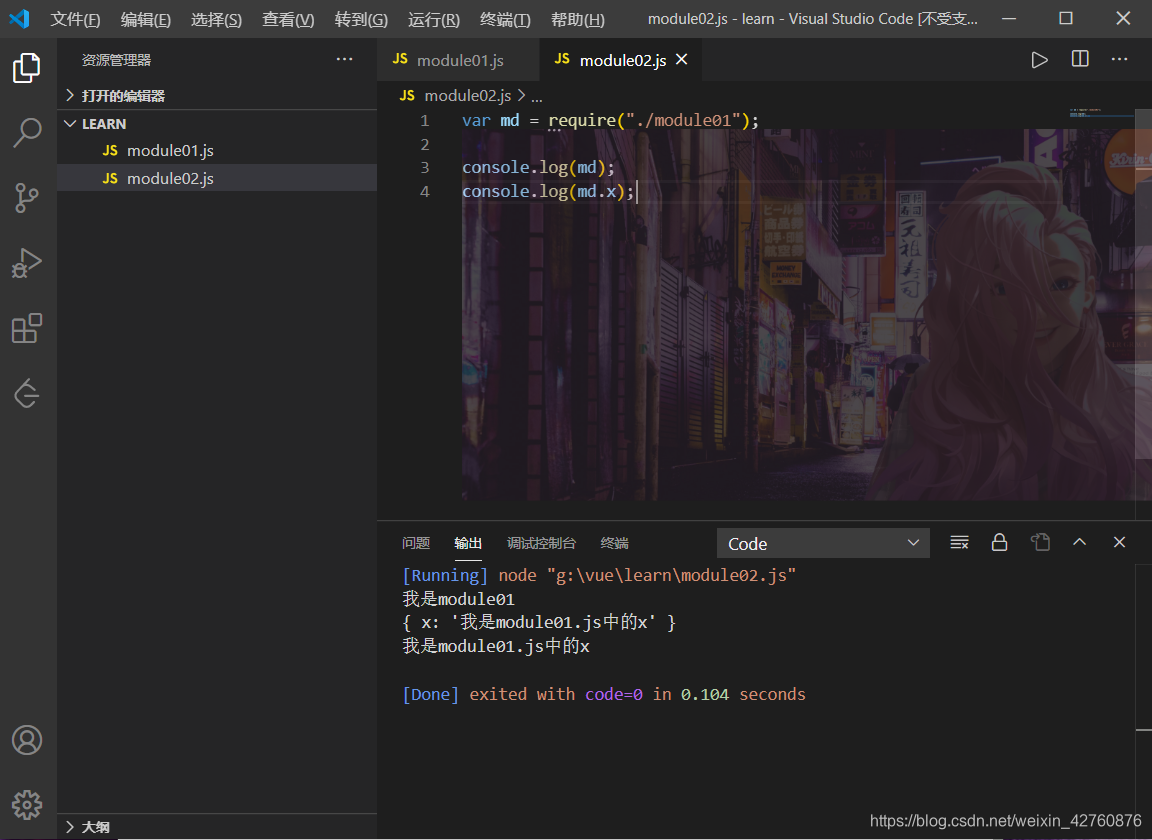Collapse the LEARN folder section
This screenshot has height=840, width=1152.
217,123
